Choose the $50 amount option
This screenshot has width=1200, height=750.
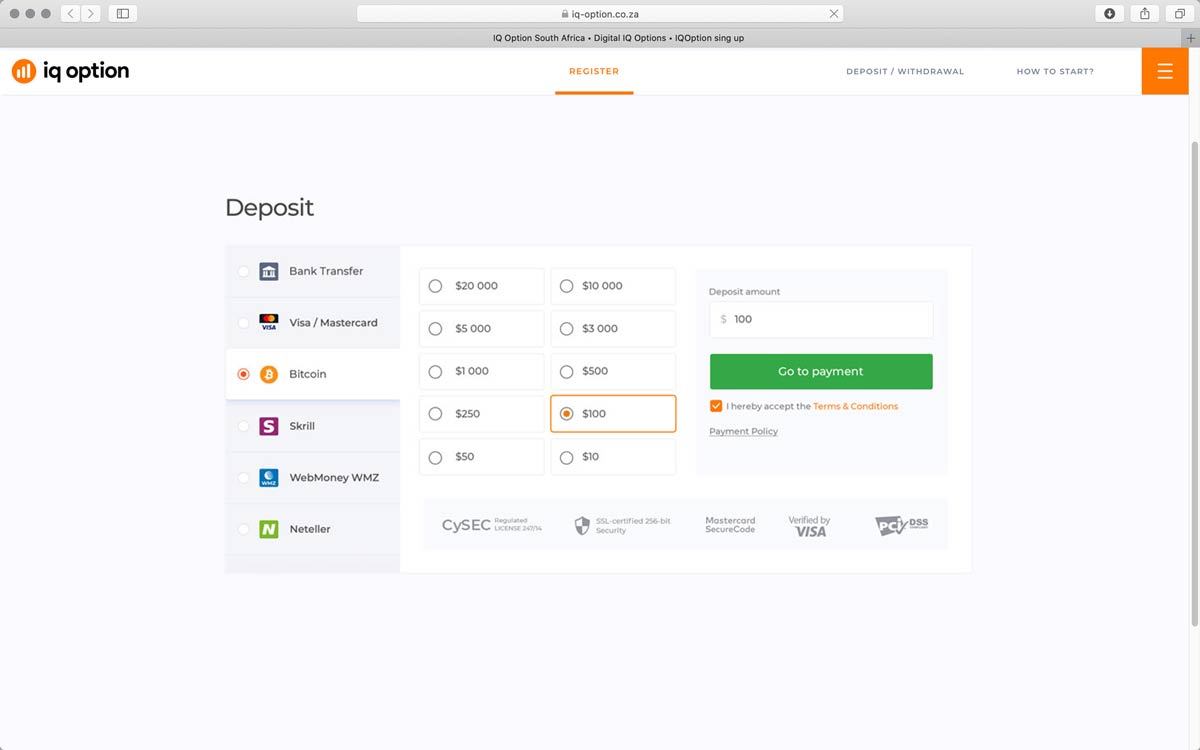coord(482,457)
